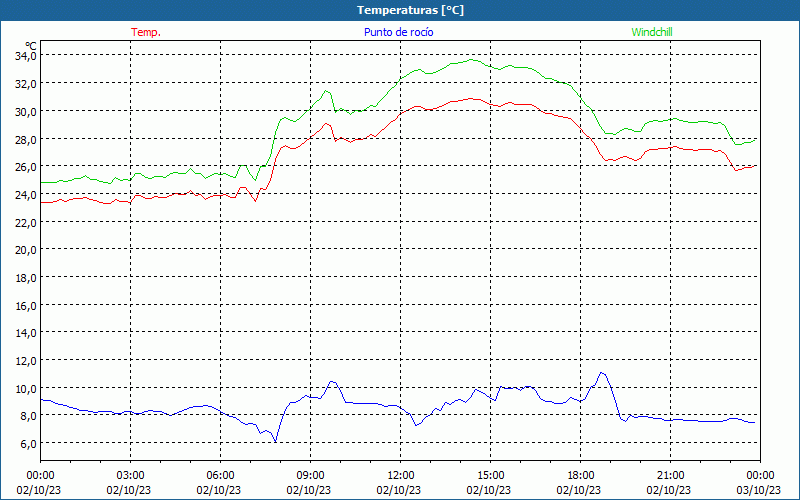
Task: Select the red 'Temp.' legend label
Action: [146, 32]
